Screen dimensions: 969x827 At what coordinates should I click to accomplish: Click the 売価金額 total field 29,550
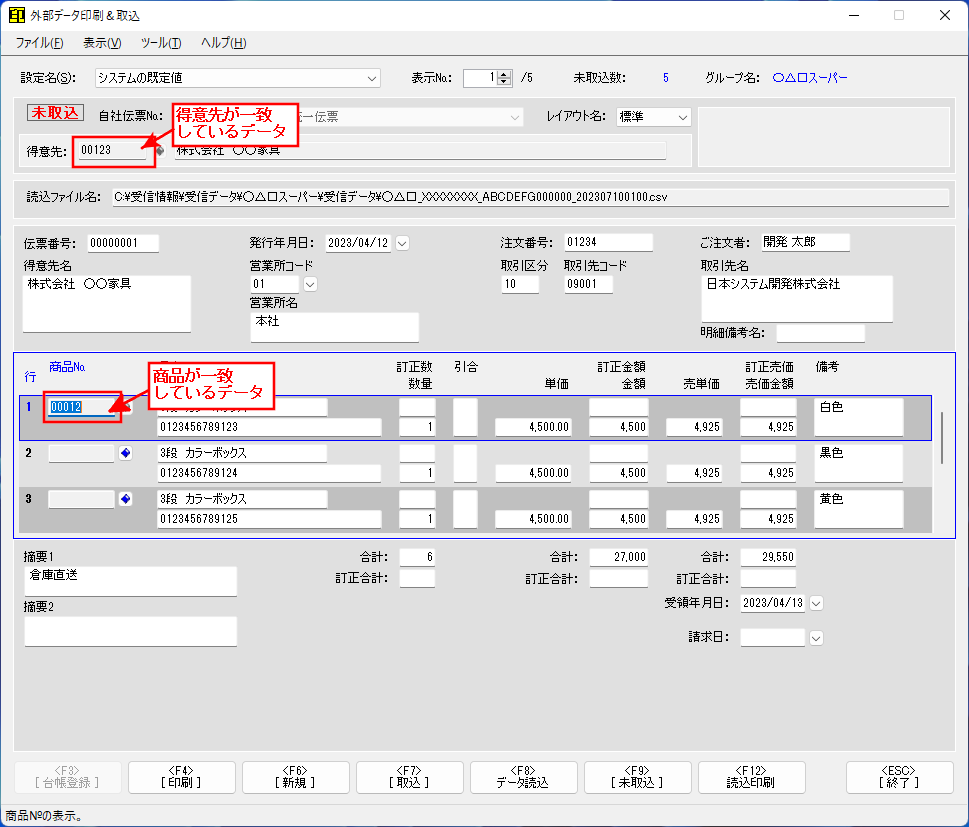(768, 558)
